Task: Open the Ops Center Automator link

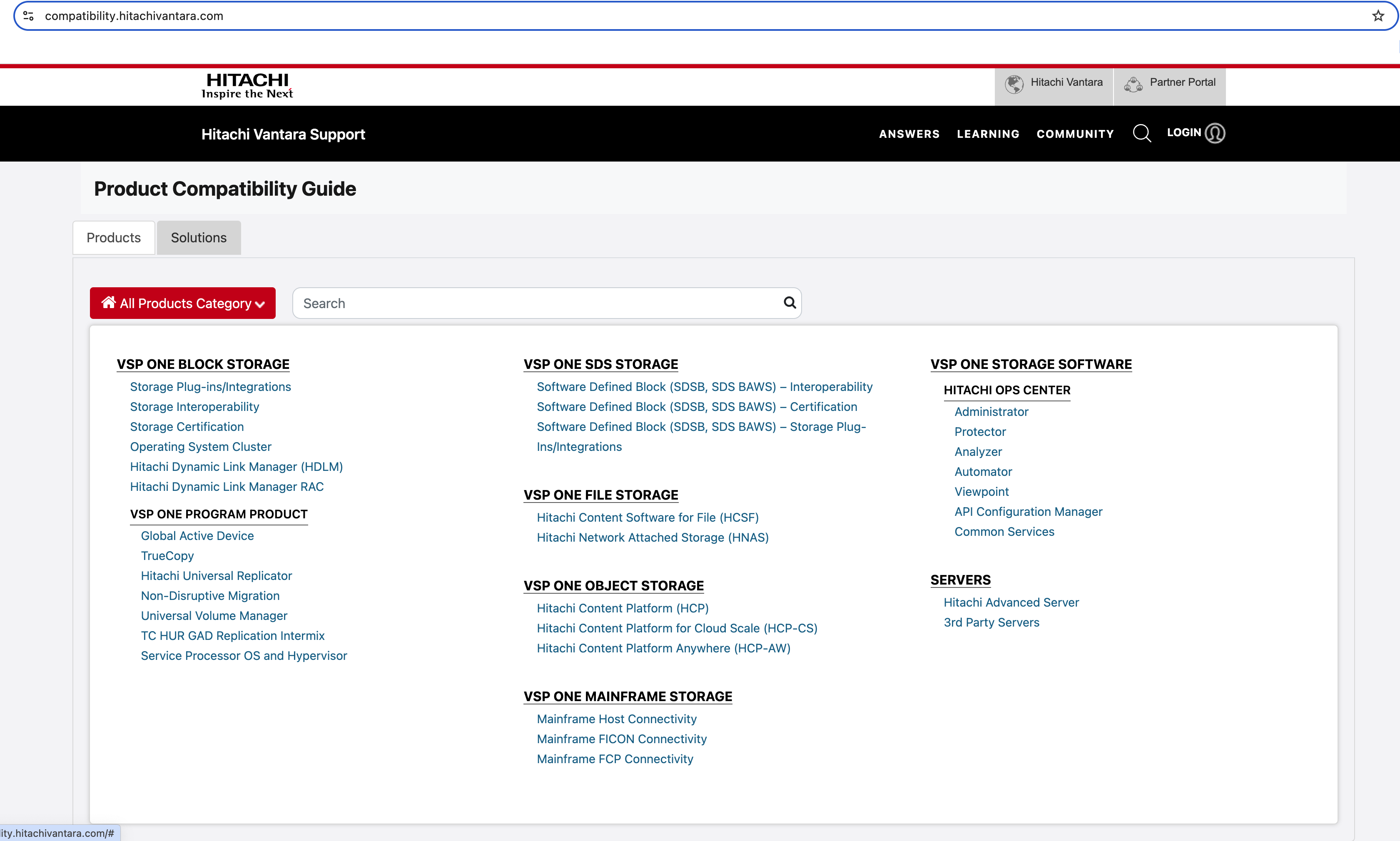Action: coord(983,472)
